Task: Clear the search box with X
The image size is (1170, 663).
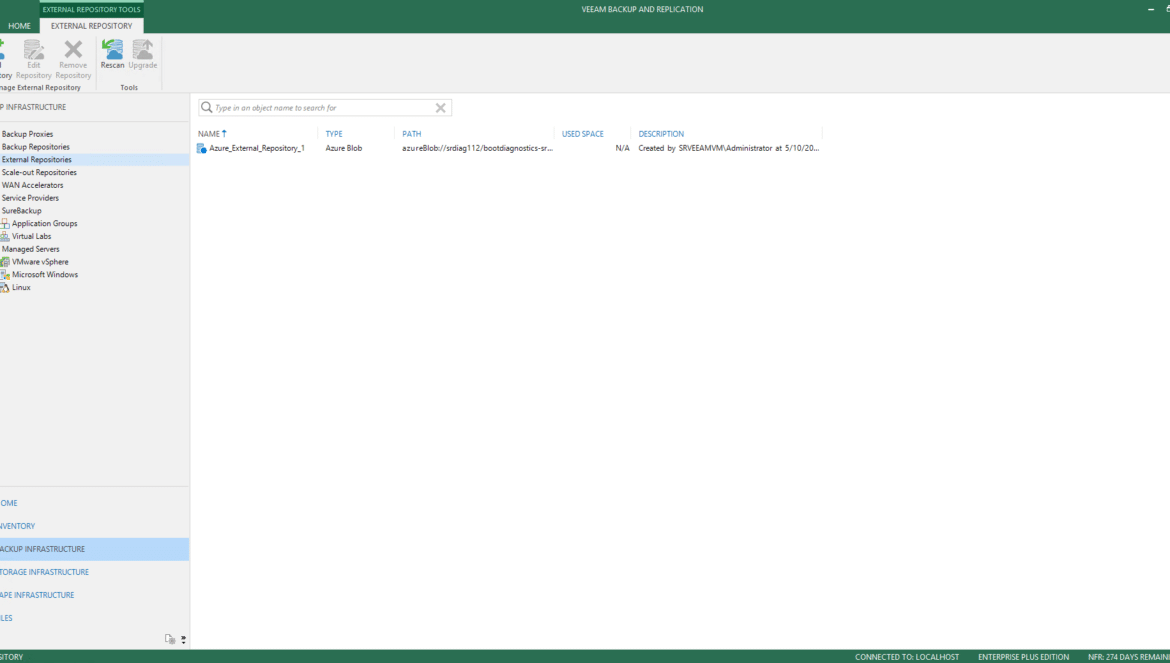Action: 440,107
